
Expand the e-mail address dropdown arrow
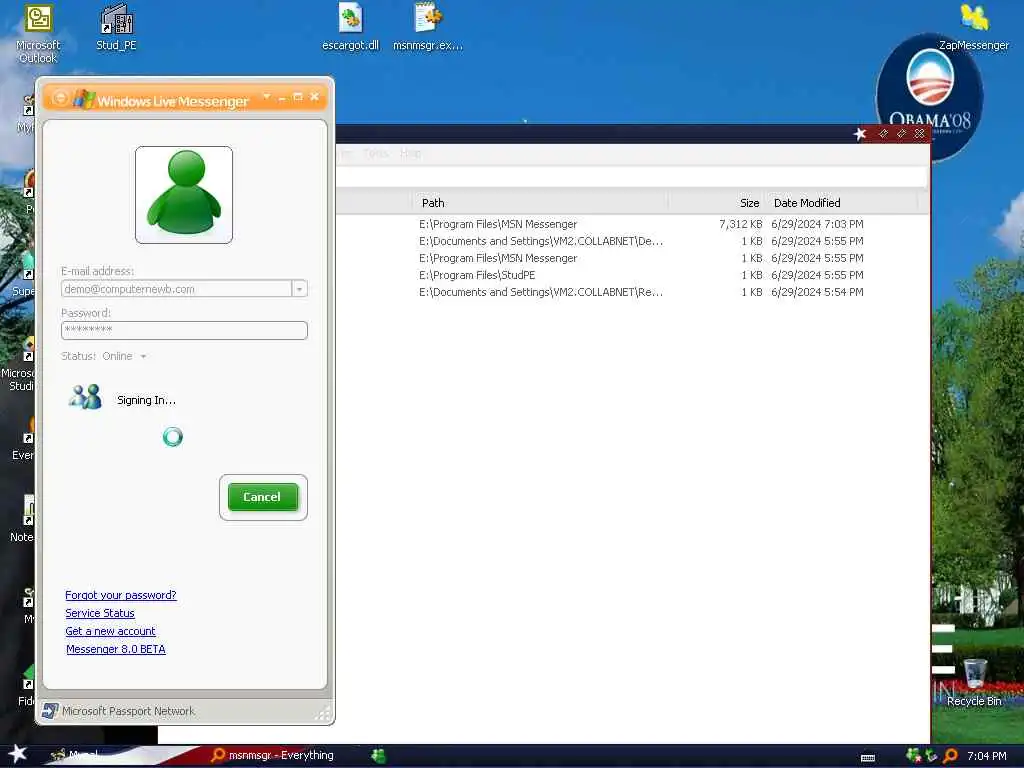coord(300,289)
